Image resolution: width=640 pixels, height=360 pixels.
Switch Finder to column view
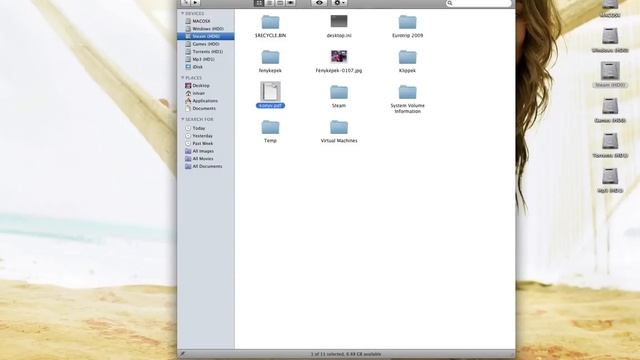click(x=280, y=3)
